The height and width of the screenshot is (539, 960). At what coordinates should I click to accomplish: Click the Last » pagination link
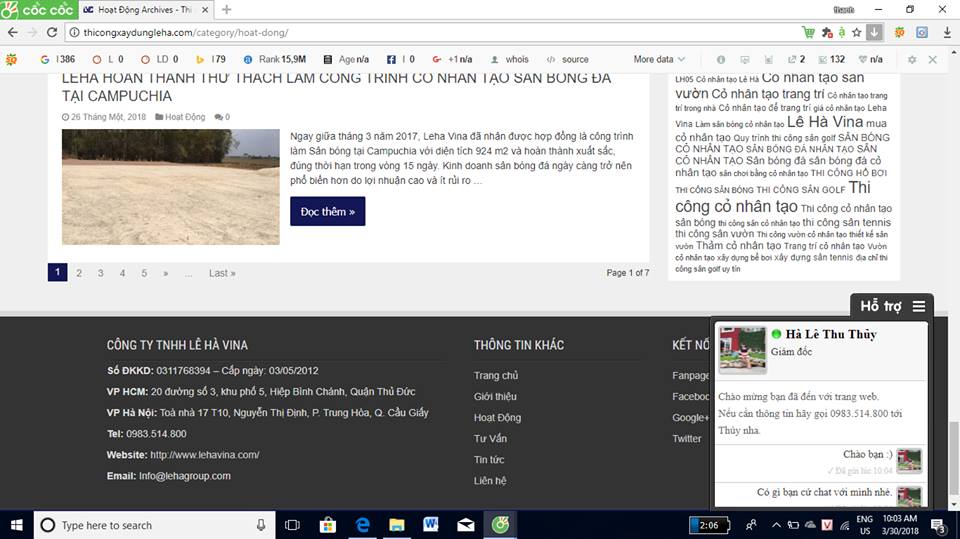(x=222, y=273)
